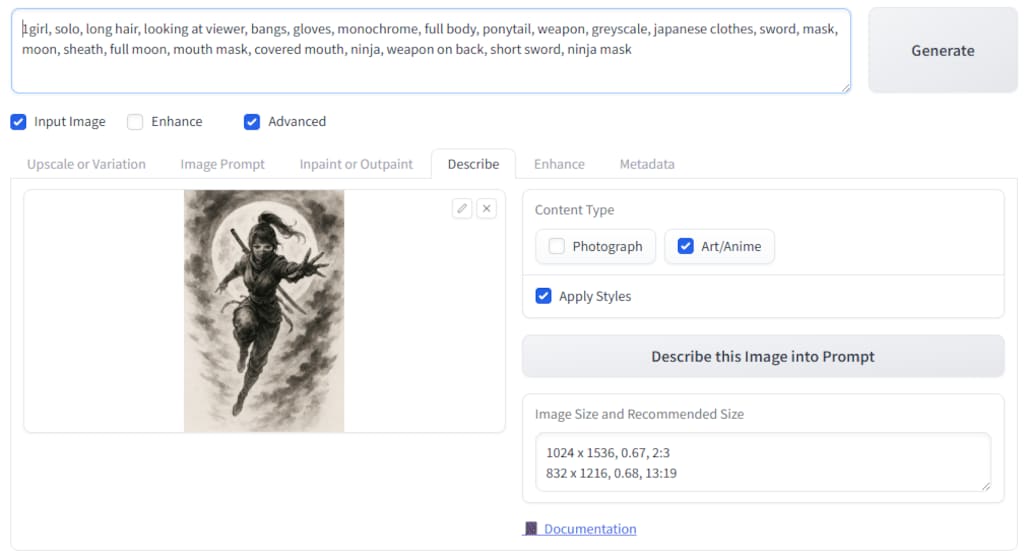Image resolution: width=1024 pixels, height=559 pixels.
Task: Click the ninja artwork thumbnail
Action: [x=264, y=311]
